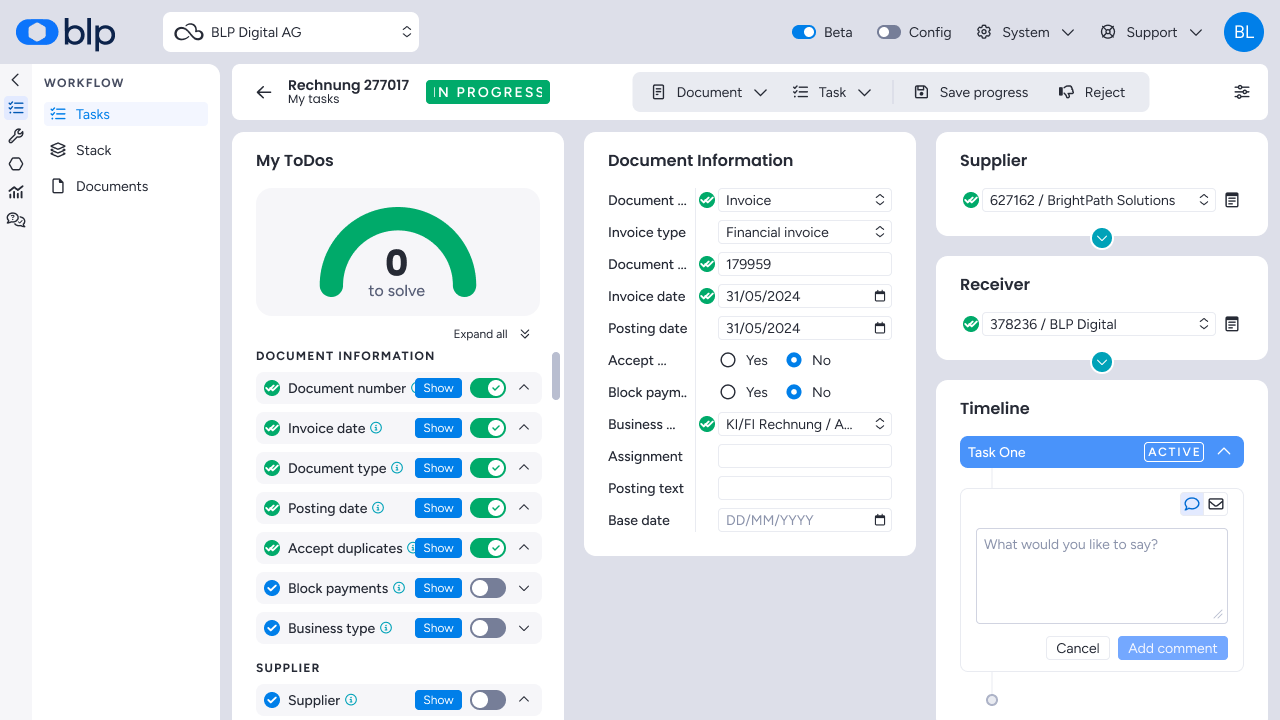Image resolution: width=1280 pixels, height=720 pixels.
Task: Focus the Posting text input field
Action: (x=804, y=488)
